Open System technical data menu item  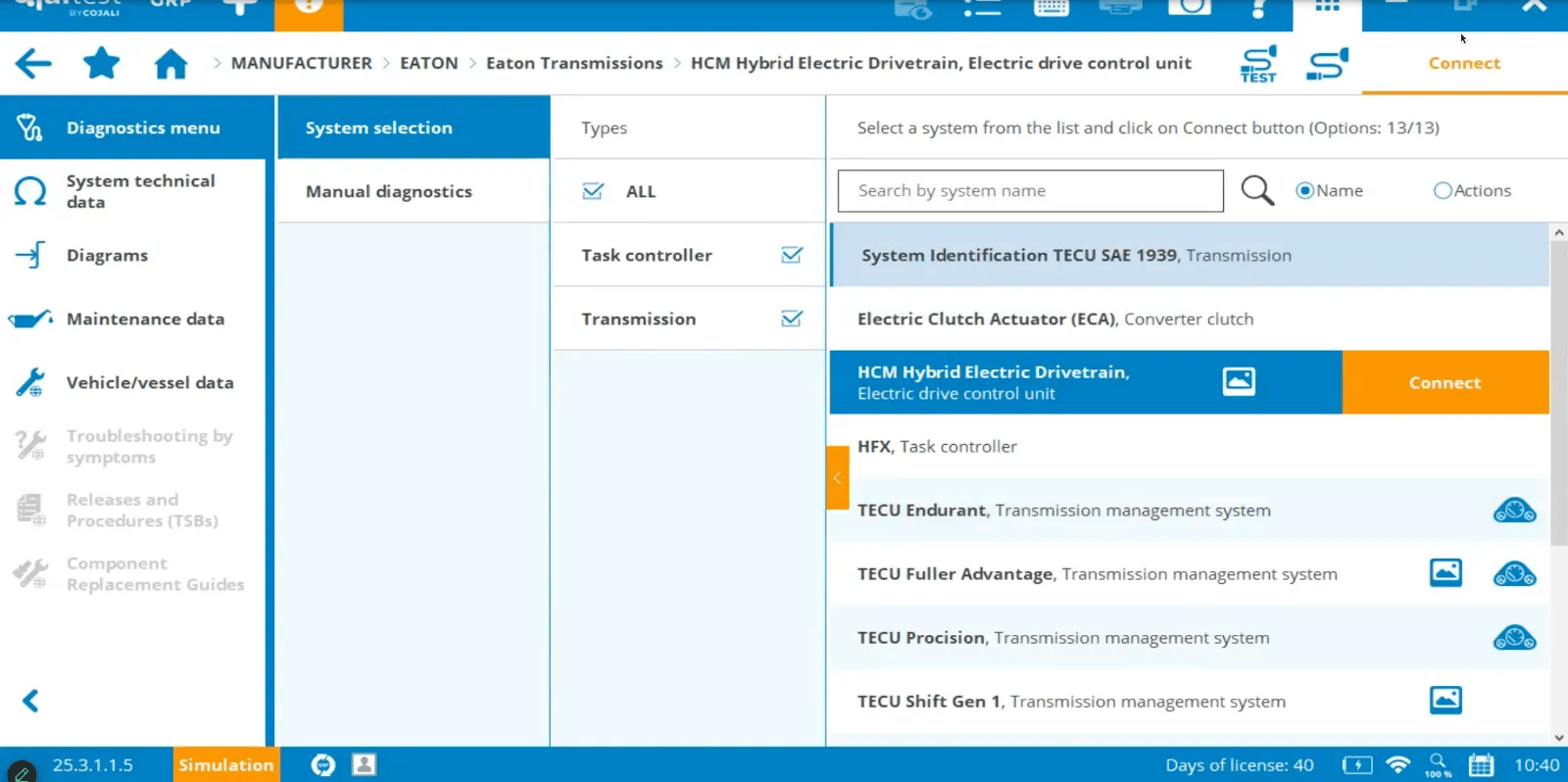tap(132, 191)
